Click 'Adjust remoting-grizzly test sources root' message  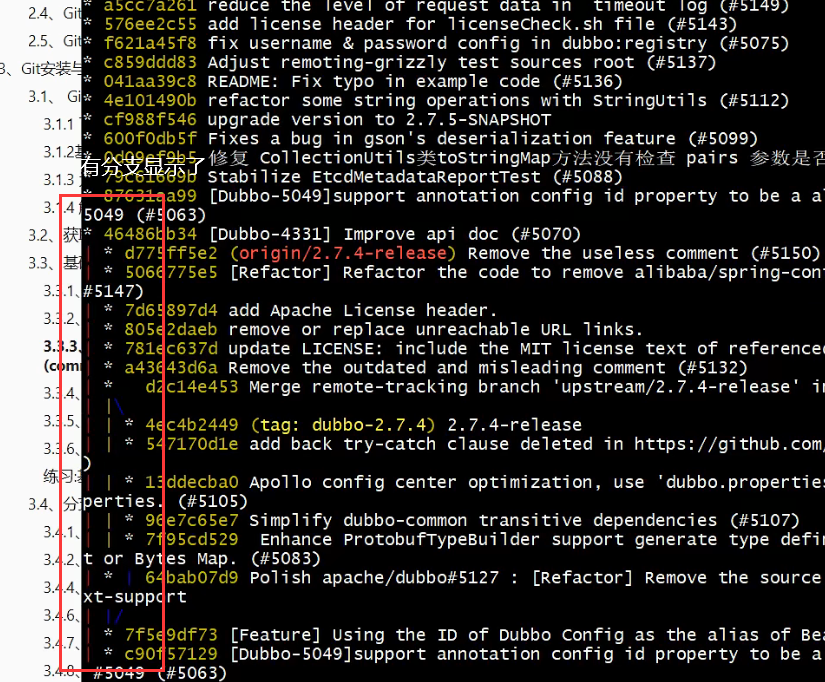[x=421, y=63]
